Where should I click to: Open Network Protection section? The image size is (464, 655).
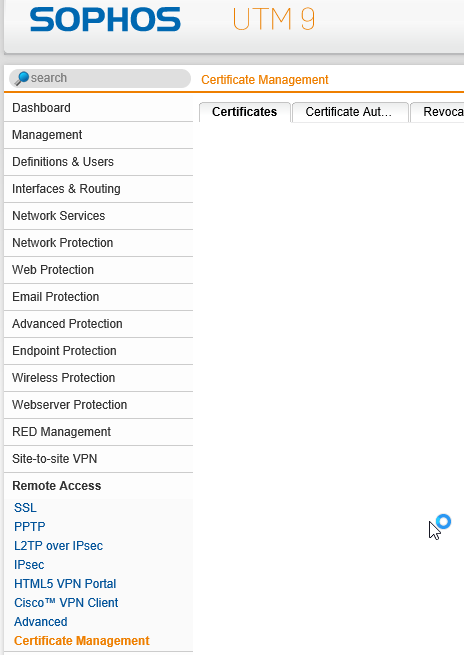(x=99, y=243)
